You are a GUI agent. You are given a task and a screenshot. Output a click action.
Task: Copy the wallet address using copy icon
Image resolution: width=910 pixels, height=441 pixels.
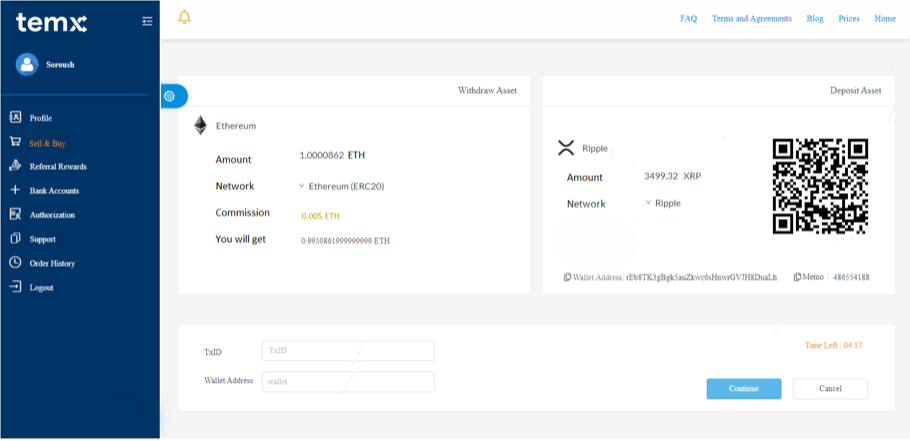568,277
